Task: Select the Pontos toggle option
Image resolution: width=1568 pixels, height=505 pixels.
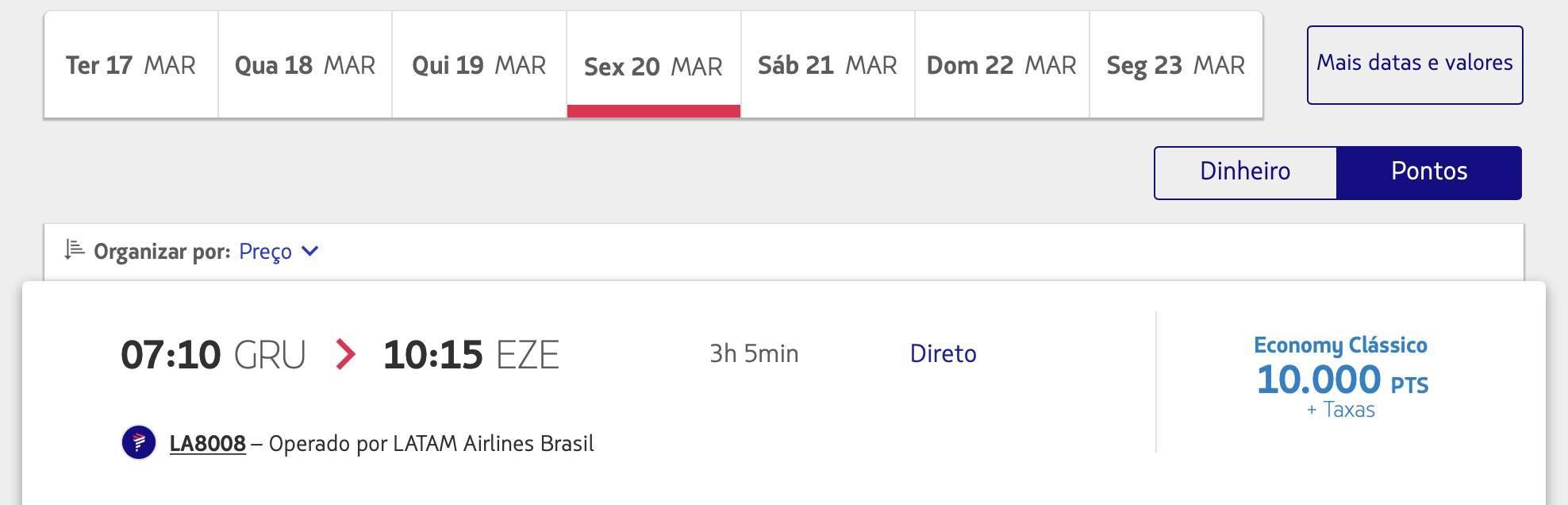Action: [x=1429, y=172]
